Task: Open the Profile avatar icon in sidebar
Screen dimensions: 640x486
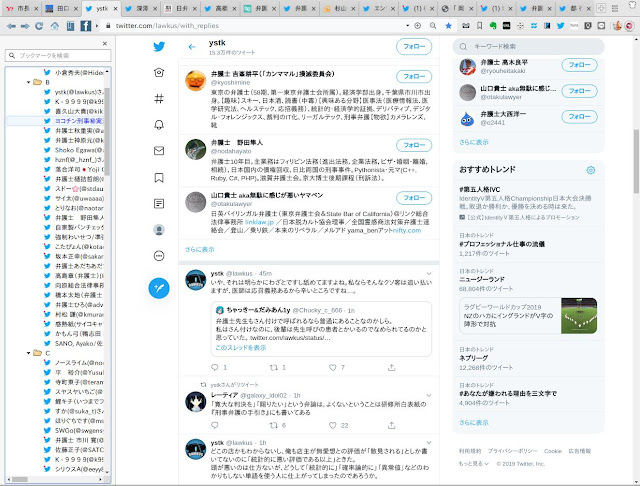Action: tap(159, 230)
